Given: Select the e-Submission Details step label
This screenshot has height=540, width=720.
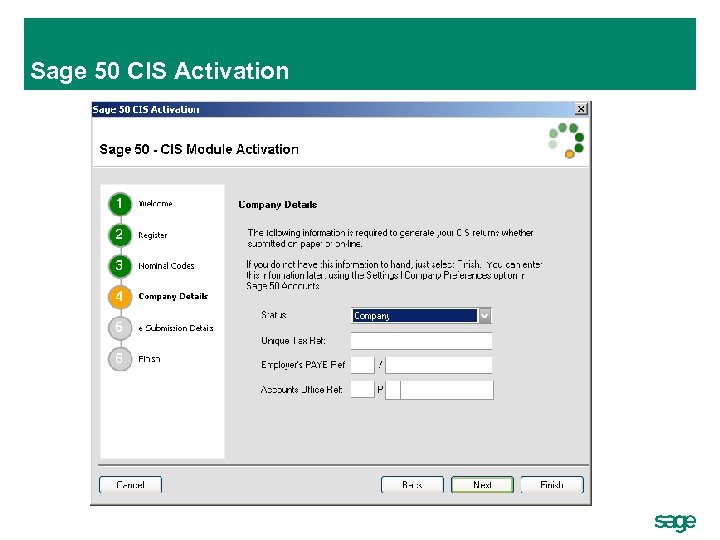Looking at the screenshot, I should pos(176,328).
